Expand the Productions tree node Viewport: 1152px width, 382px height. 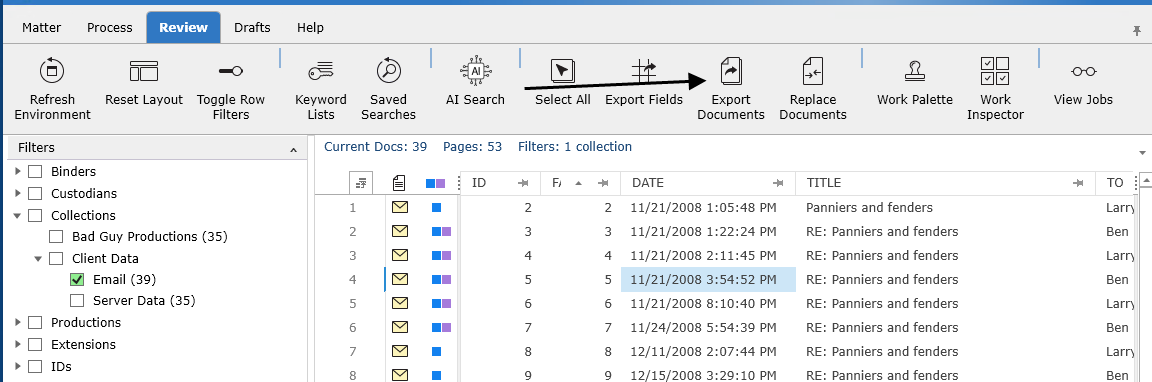tap(18, 322)
